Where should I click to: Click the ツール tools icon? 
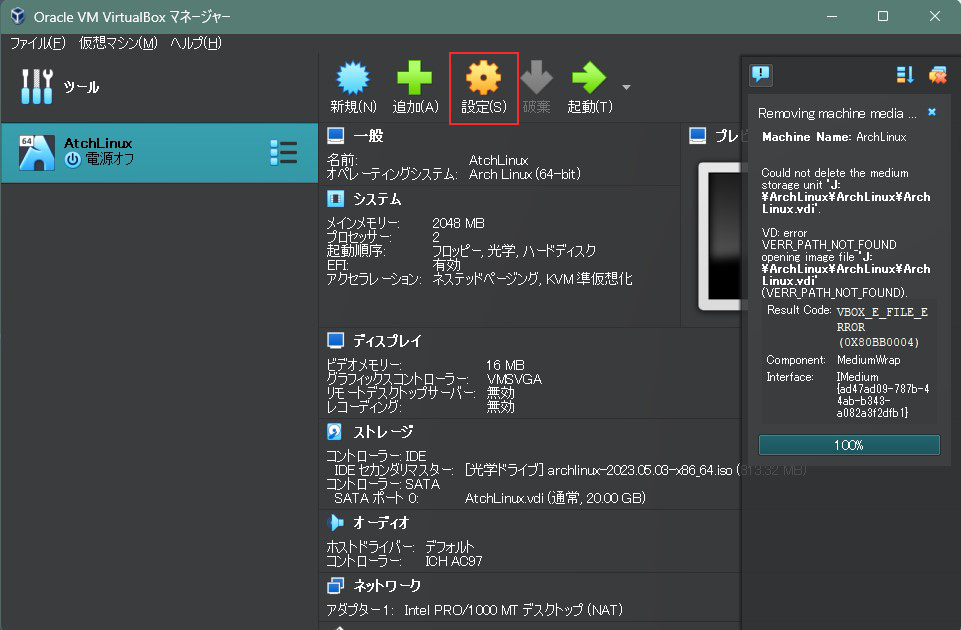click(x=37, y=87)
